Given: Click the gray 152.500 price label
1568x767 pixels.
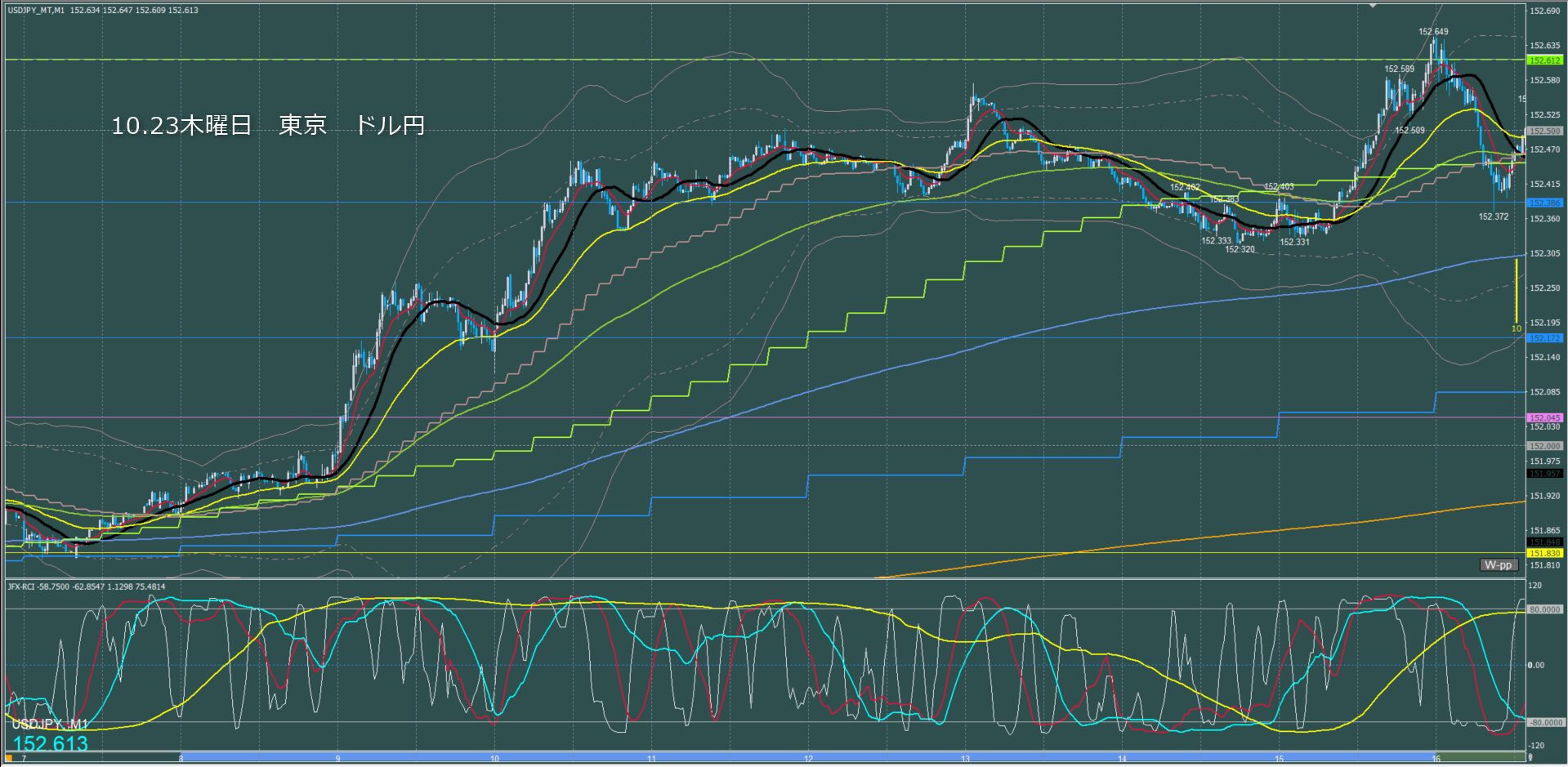Looking at the screenshot, I should click(1544, 131).
